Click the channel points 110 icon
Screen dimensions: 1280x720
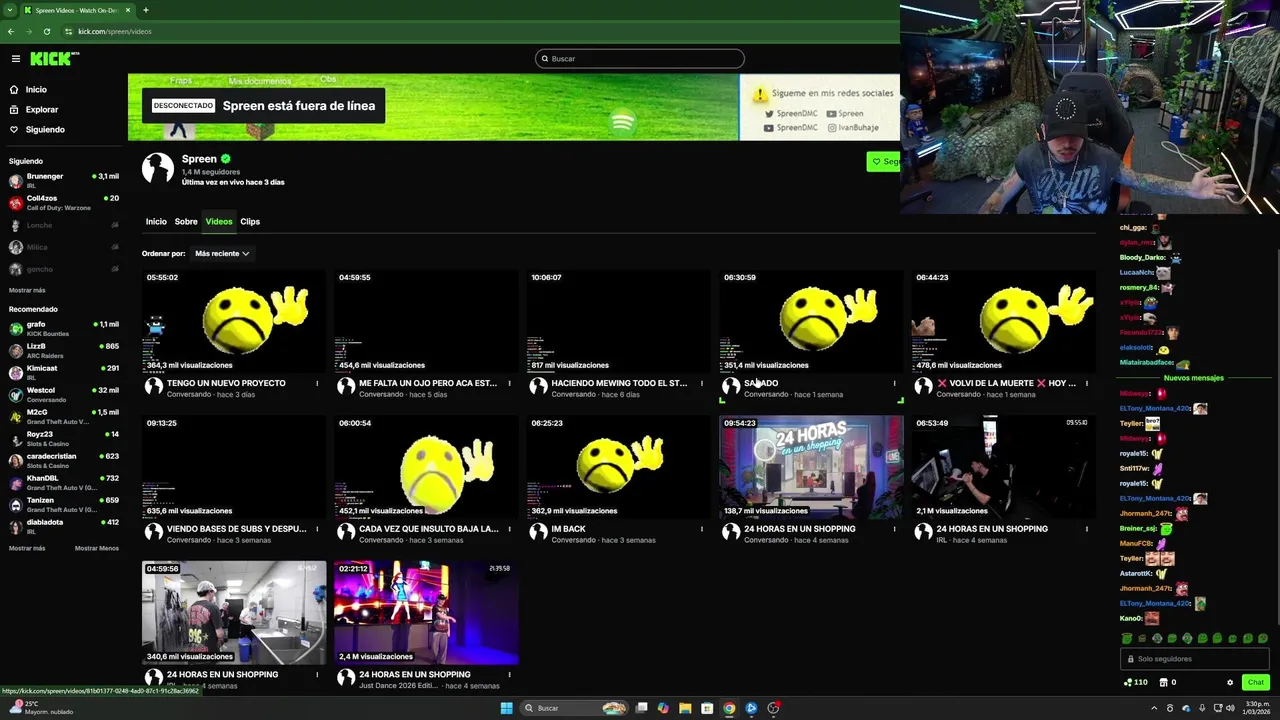pyautogui.click(x=1136, y=683)
